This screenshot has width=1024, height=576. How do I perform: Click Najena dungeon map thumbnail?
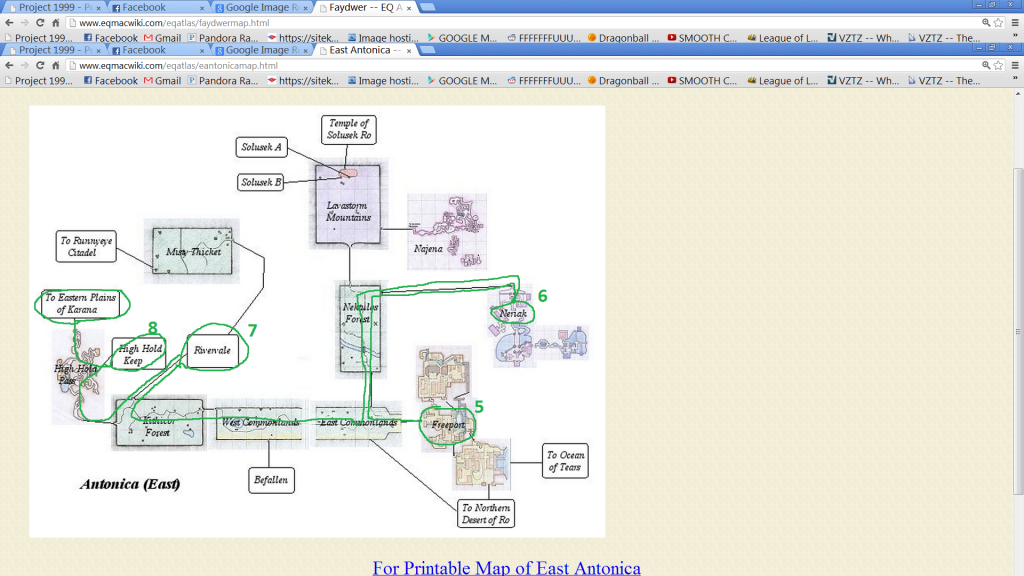pos(447,231)
